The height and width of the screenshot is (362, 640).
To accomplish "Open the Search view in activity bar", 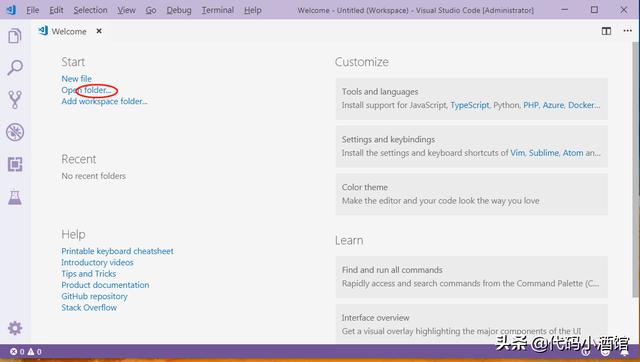I will click(15, 68).
